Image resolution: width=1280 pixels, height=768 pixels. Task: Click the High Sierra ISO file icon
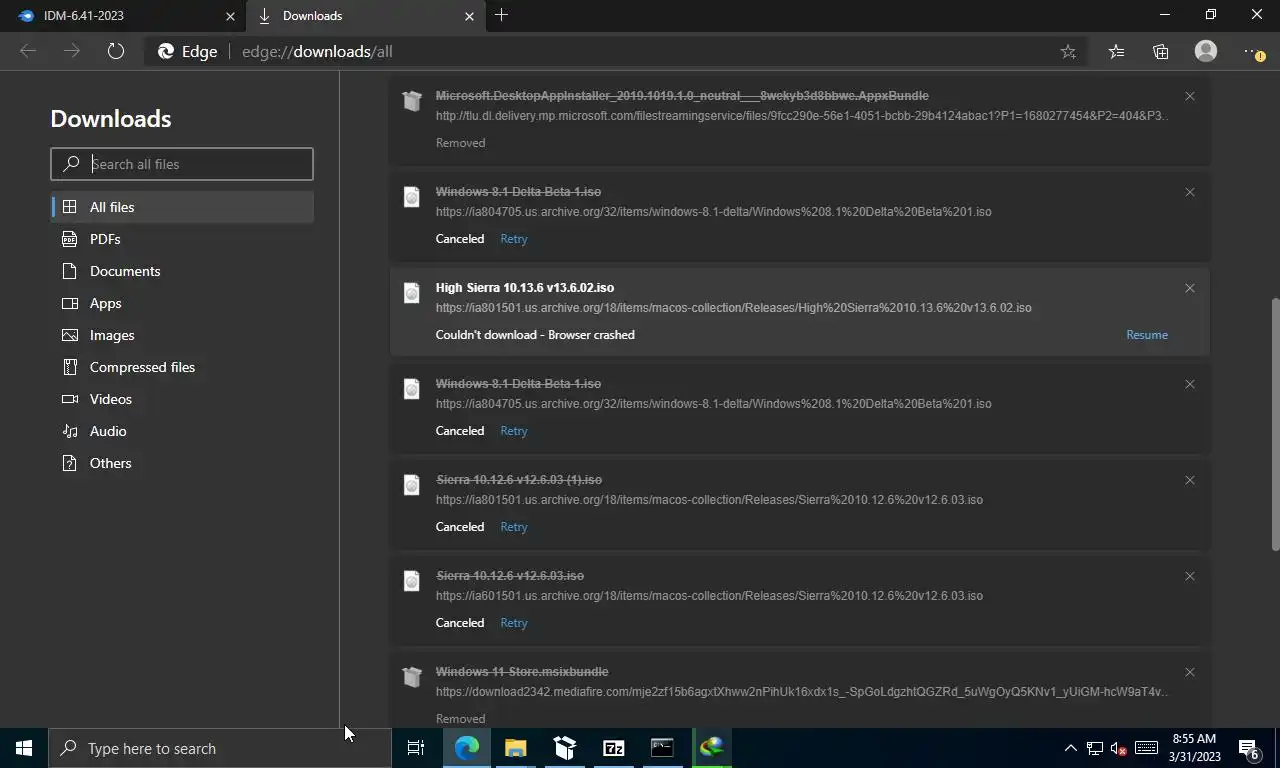click(x=411, y=293)
